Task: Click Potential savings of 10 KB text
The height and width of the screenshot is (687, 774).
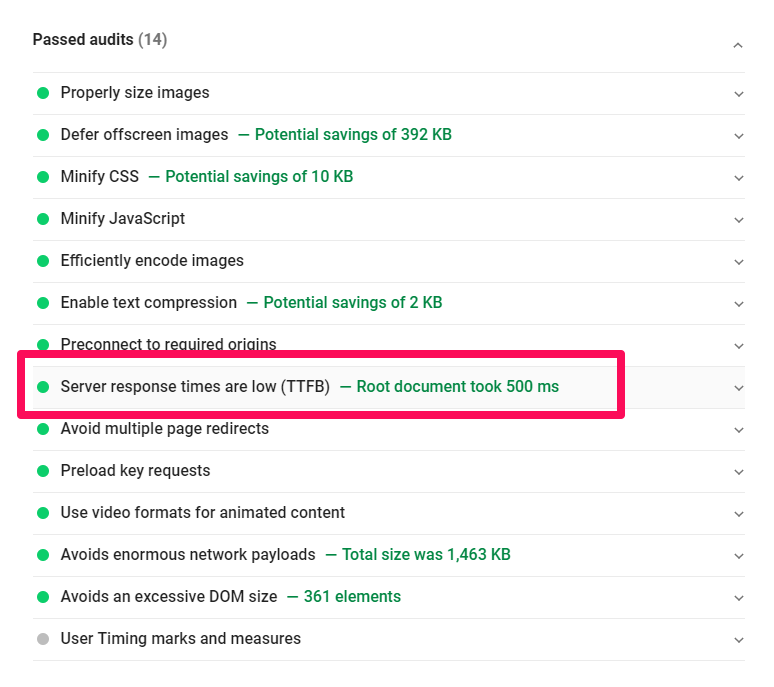Action: (x=259, y=177)
